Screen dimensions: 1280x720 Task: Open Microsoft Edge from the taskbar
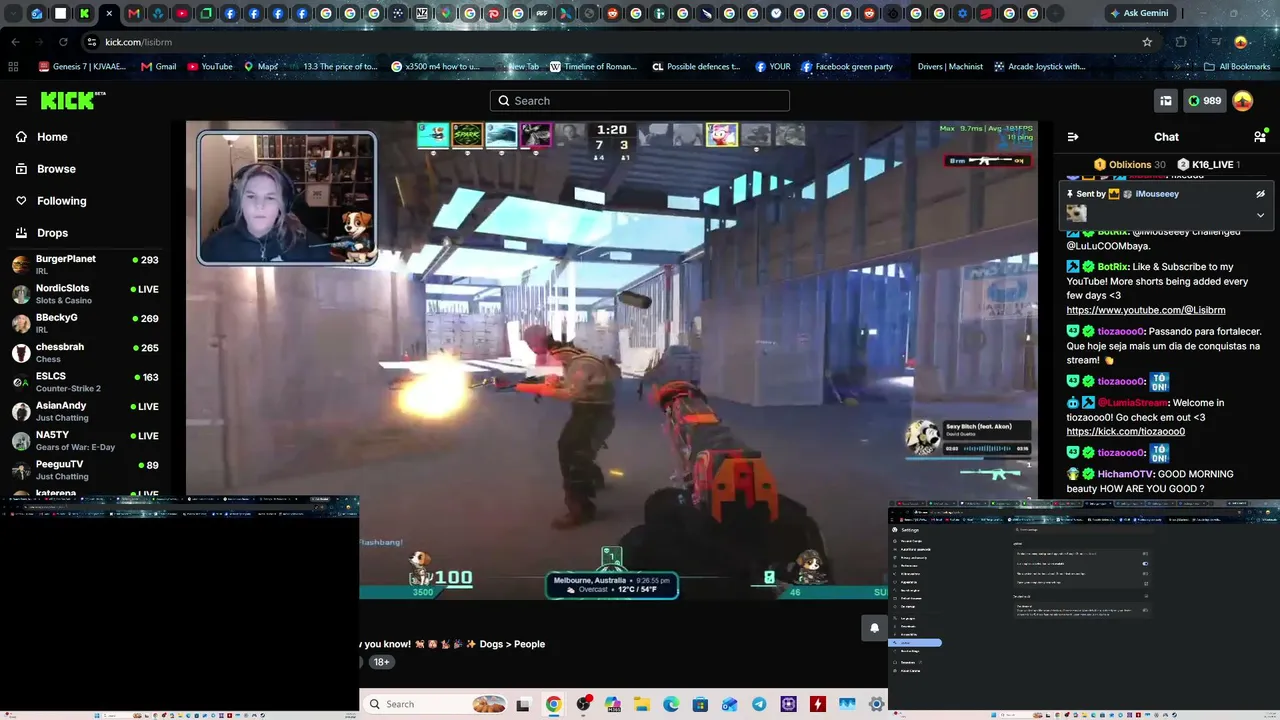(671, 704)
